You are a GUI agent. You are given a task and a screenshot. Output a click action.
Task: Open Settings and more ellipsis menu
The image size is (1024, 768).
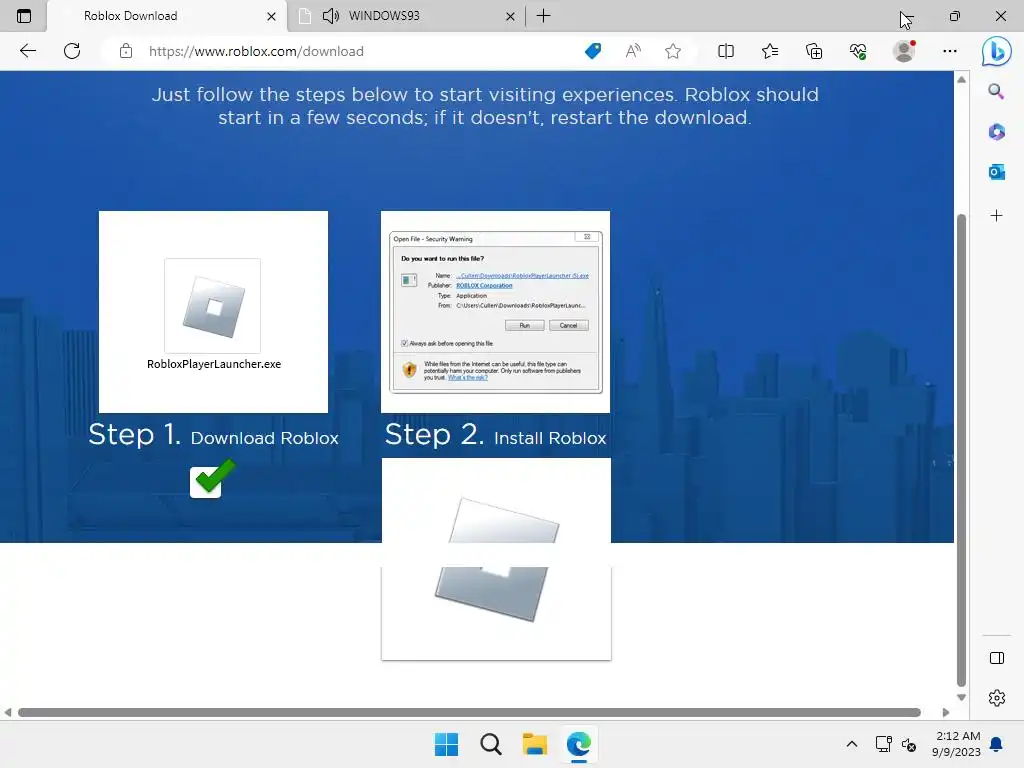click(x=950, y=51)
